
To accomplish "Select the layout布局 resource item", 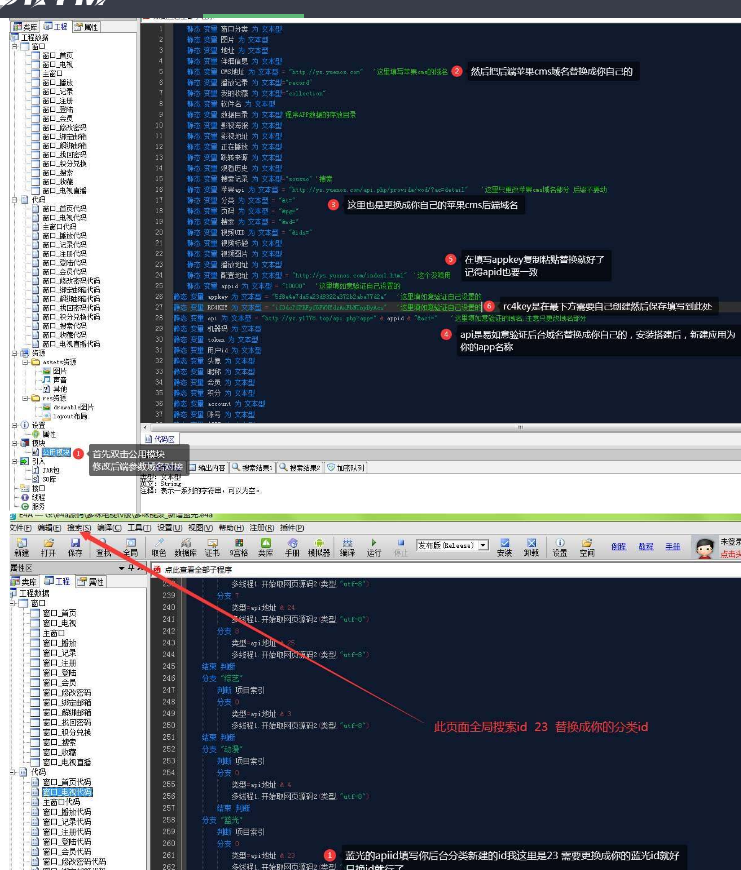I will coord(64,416).
